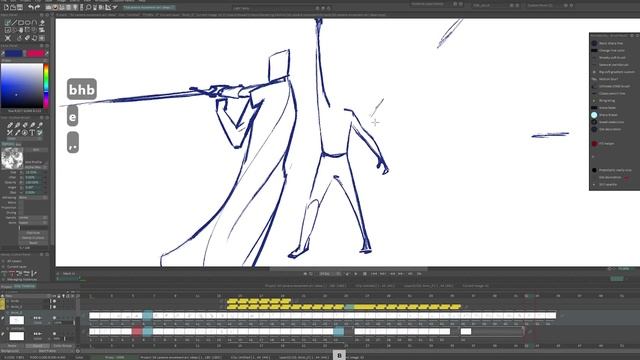Image resolution: width=640 pixels, height=360 pixels.
Task: Open the bottom mode dropdown in brush settings
Action: click(x=33, y=222)
